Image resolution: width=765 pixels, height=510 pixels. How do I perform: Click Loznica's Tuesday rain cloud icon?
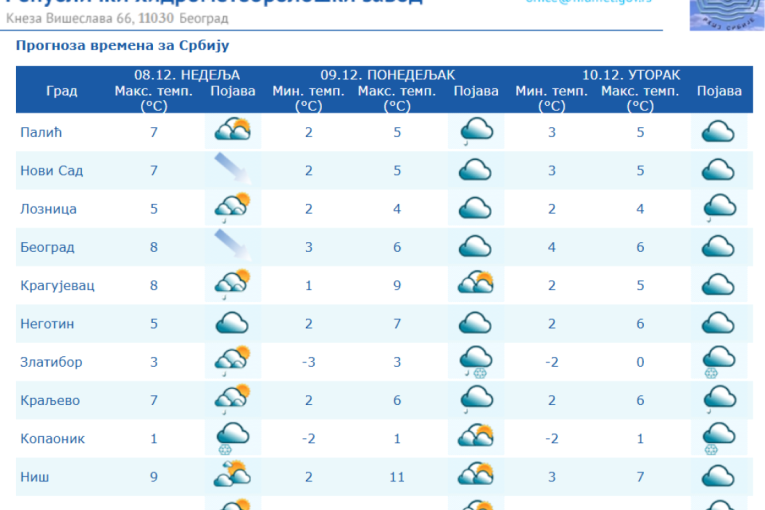718,208
